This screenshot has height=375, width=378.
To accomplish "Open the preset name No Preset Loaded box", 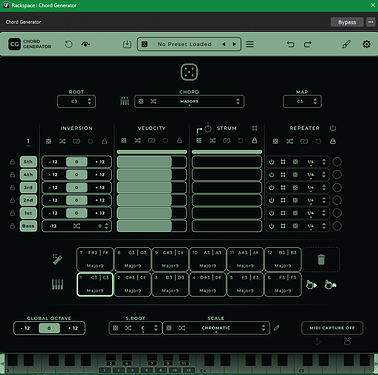I will tap(189, 44).
